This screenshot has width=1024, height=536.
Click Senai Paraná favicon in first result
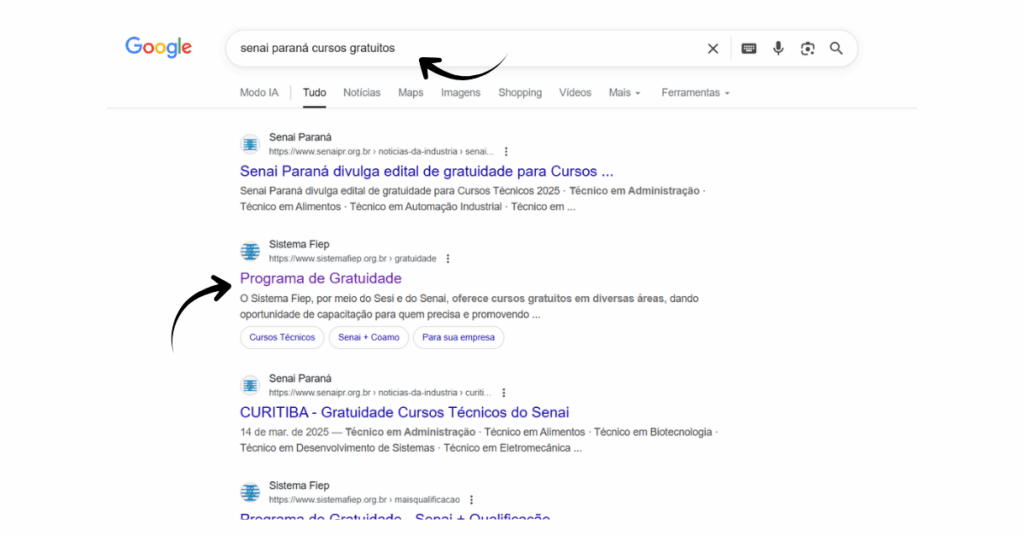[x=250, y=144]
